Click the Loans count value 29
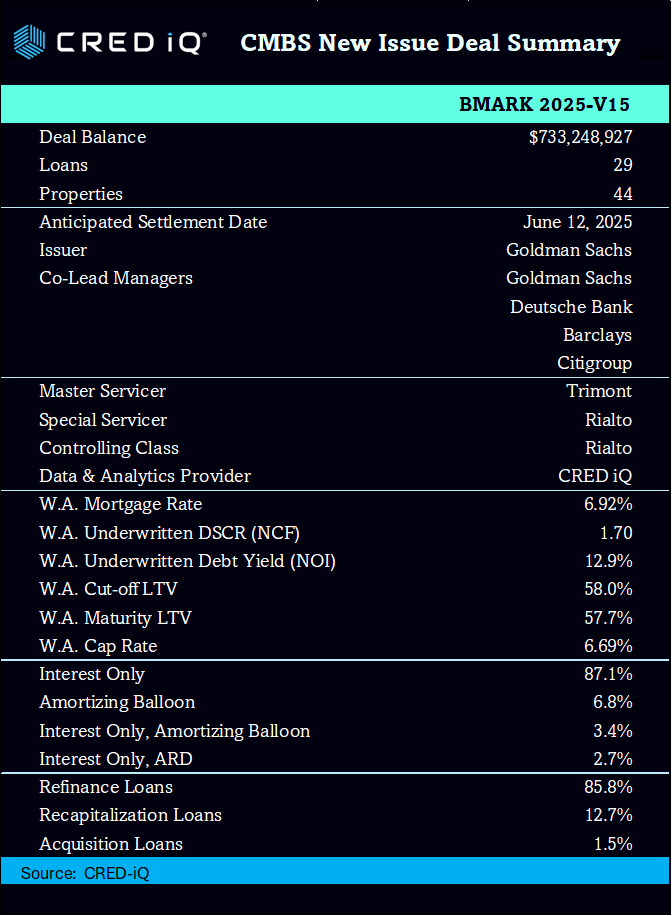The width and height of the screenshot is (672, 916). click(622, 165)
